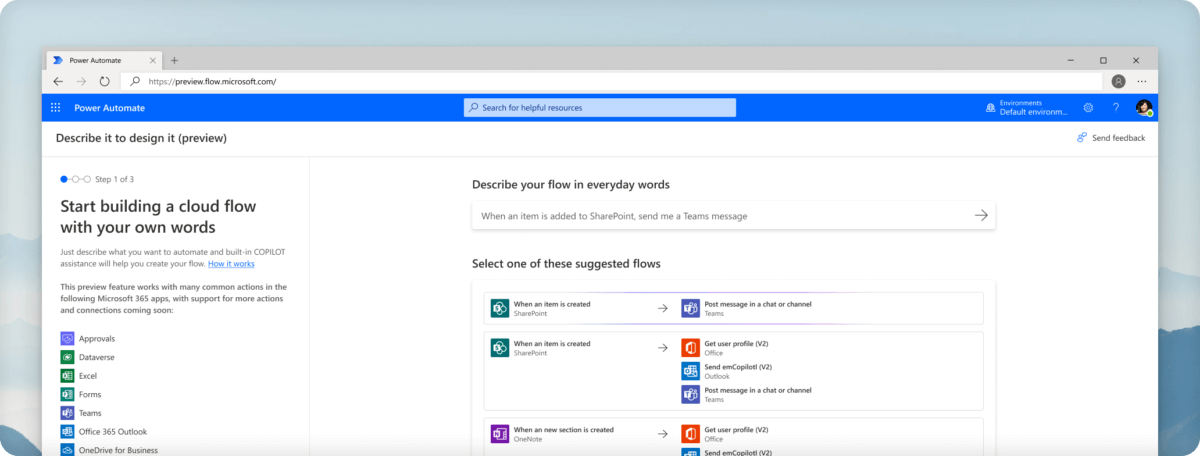Select first suggested flow SharePoint to Teams
Image resolution: width=1200 pixels, height=456 pixels.
click(733, 308)
